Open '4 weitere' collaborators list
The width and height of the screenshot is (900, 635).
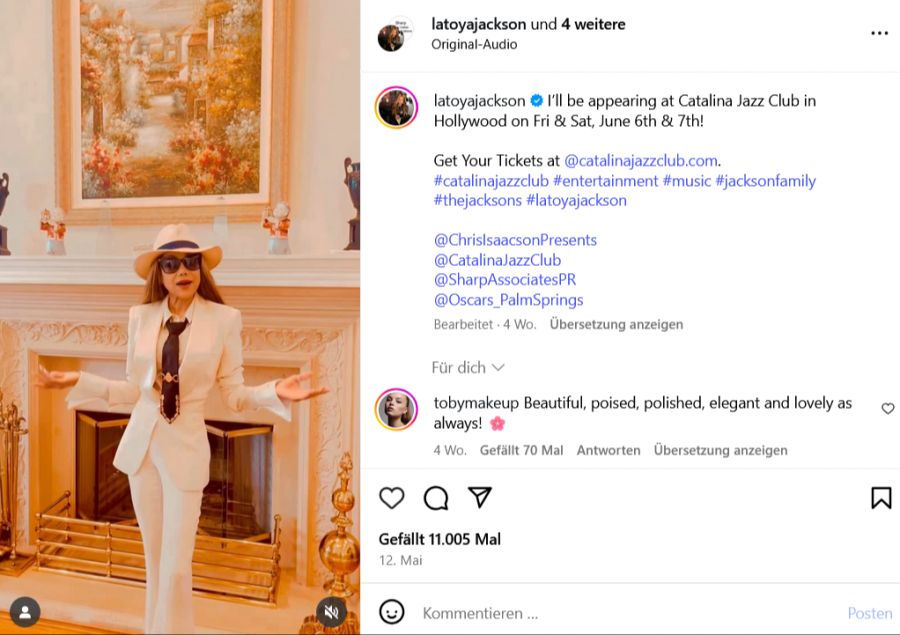(x=592, y=24)
